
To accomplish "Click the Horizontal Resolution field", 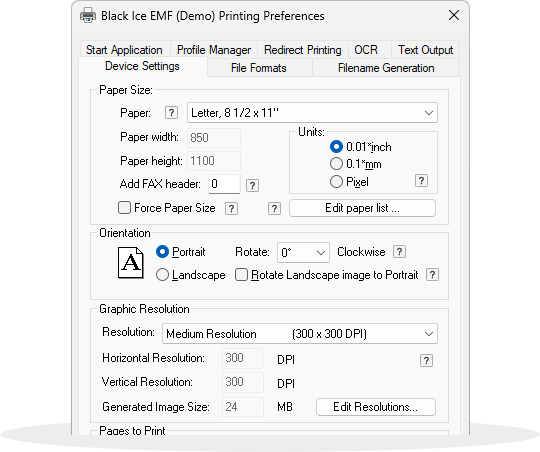I will point(243,358).
